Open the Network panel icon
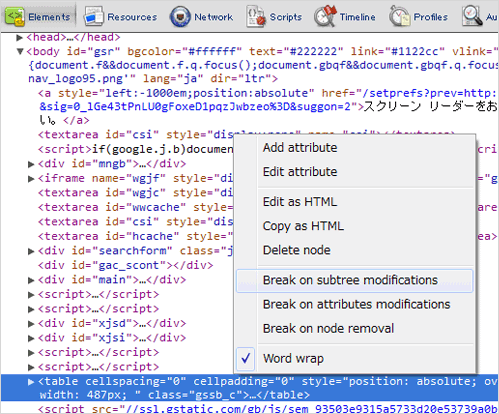The image size is (499, 414). (x=180, y=16)
